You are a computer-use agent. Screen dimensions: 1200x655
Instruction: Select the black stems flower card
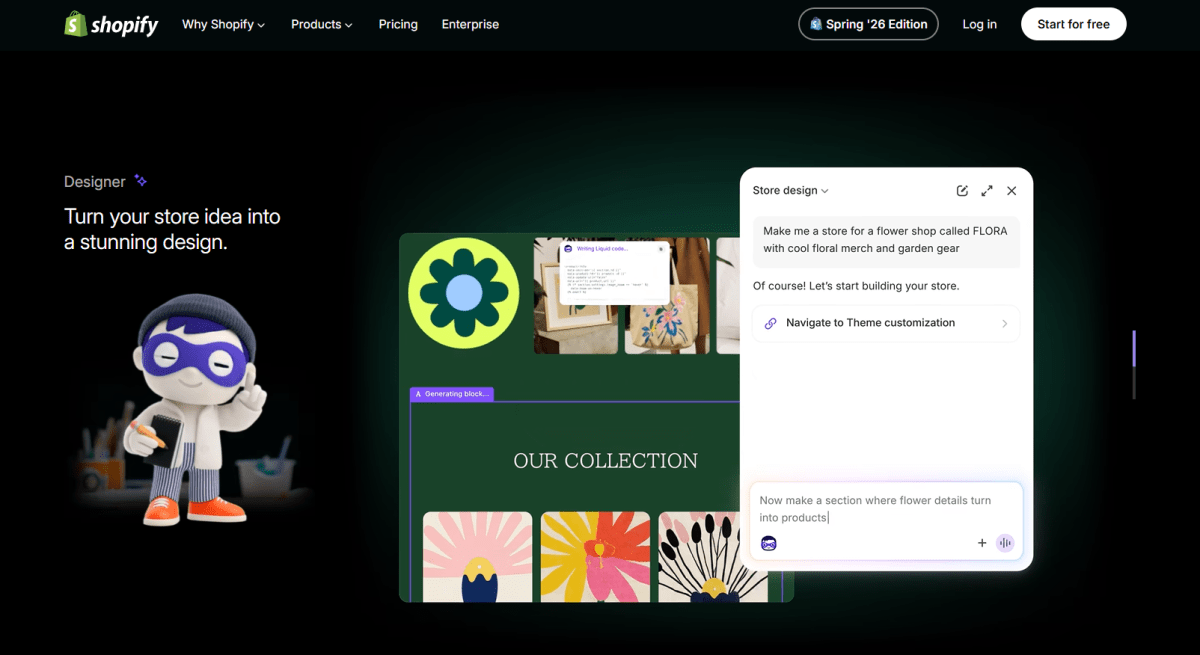coord(713,556)
